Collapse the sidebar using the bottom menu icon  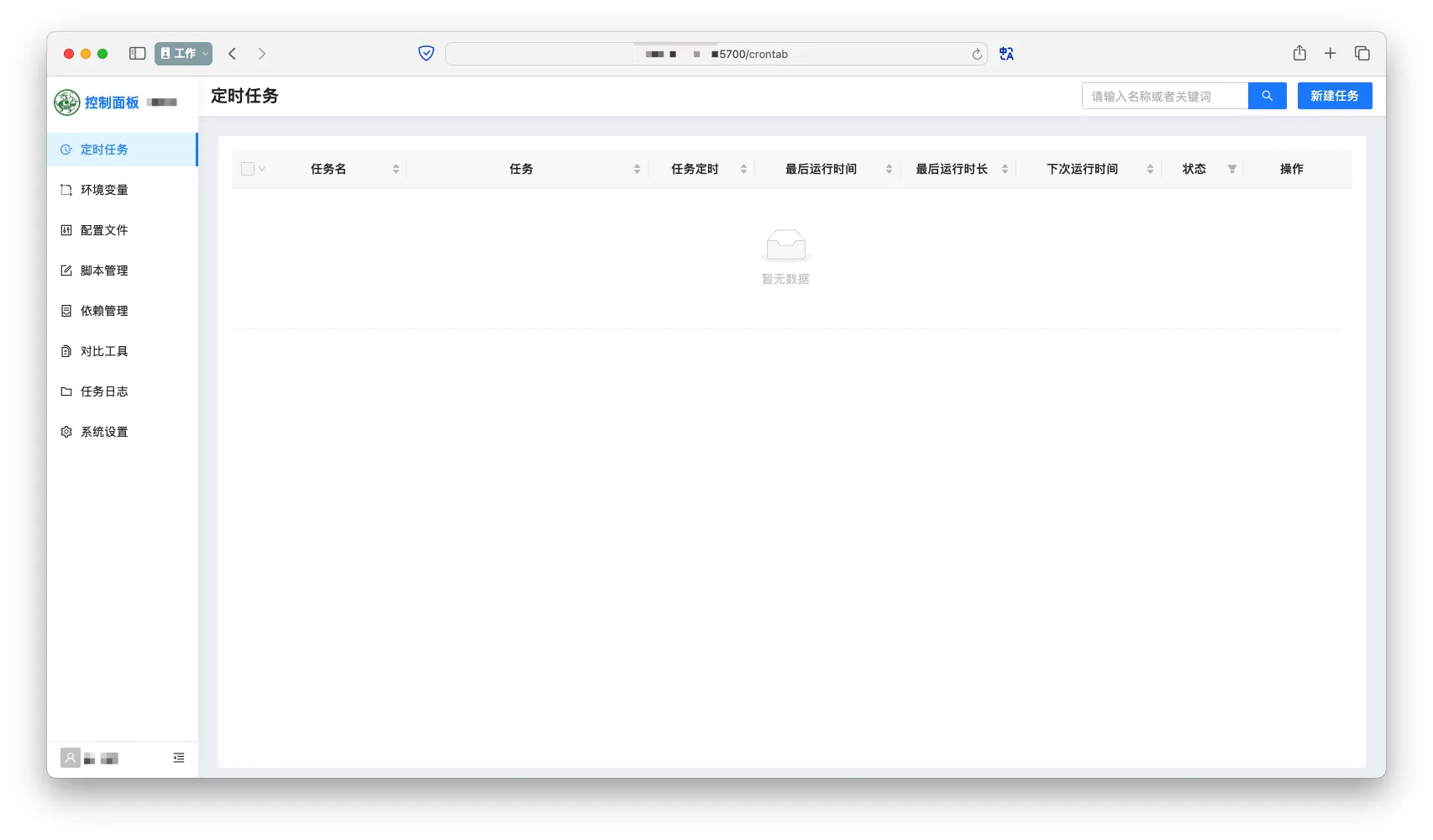[179, 758]
